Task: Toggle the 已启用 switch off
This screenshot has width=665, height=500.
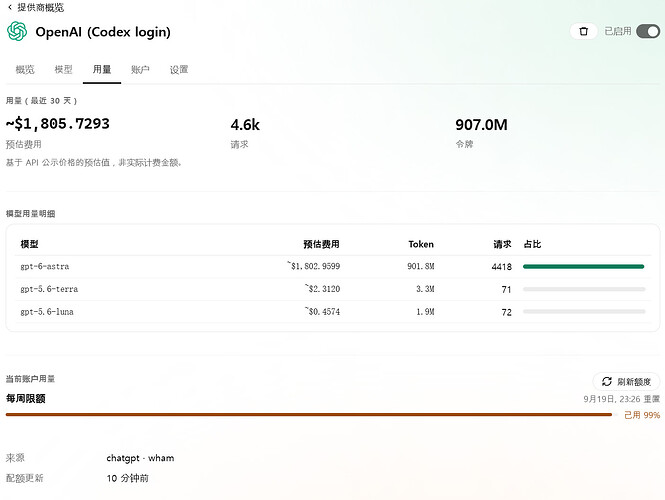Action: (x=648, y=31)
